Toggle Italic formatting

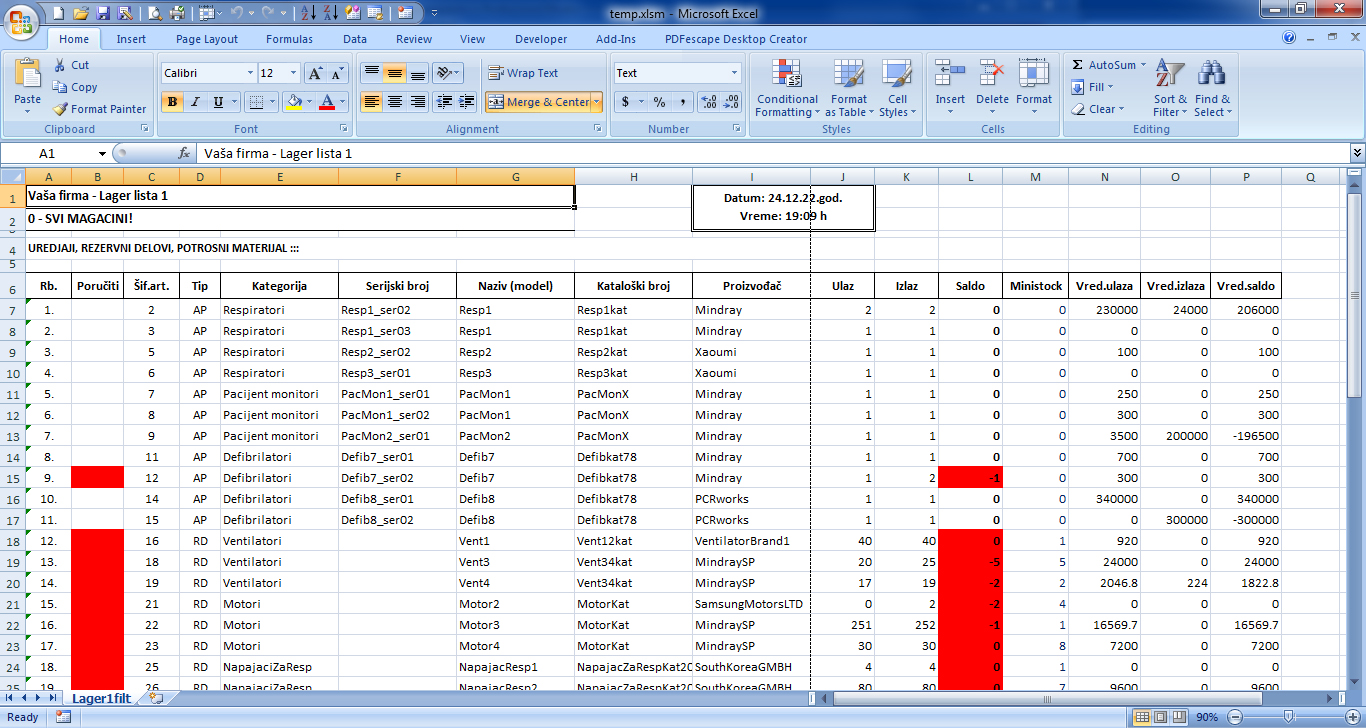(x=195, y=102)
